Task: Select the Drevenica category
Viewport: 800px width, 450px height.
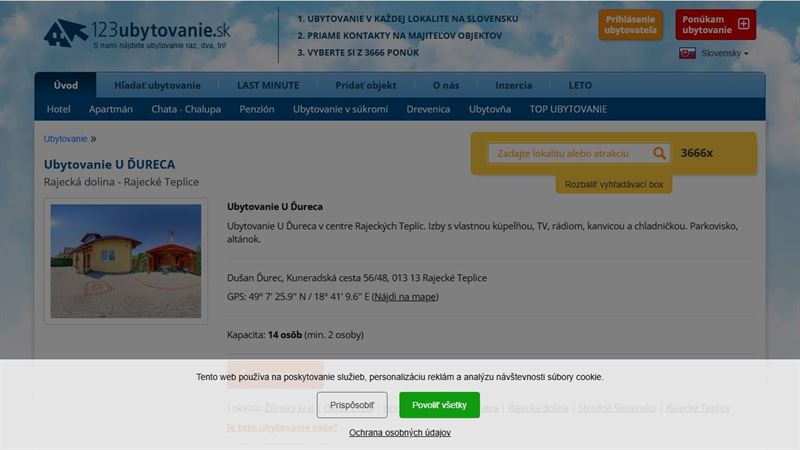Action: pyautogui.click(x=428, y=109)
